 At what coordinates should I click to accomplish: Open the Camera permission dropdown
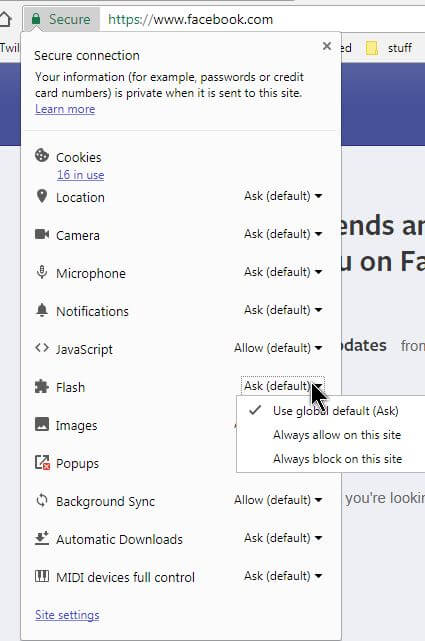283,234
